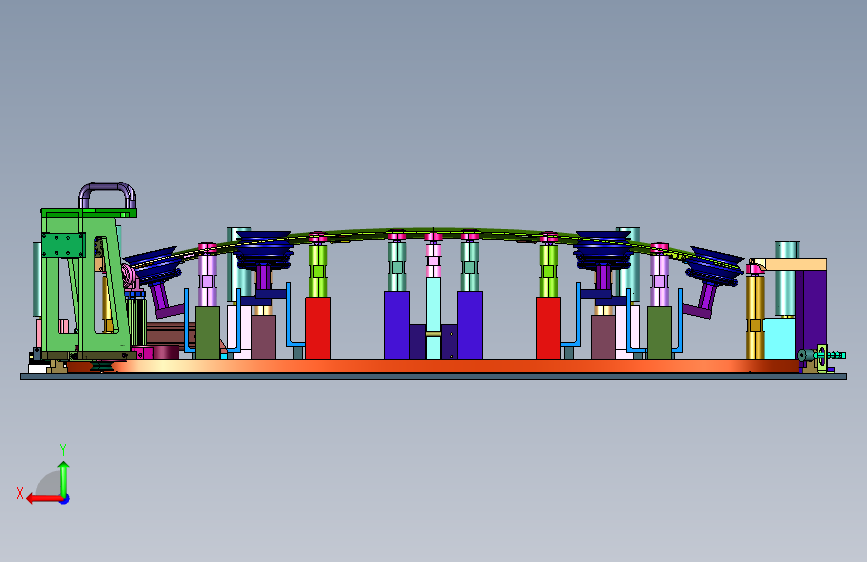This screenshot has width=867, height=562.
Task: Pick the central cyan column
Action: (434, 318)
